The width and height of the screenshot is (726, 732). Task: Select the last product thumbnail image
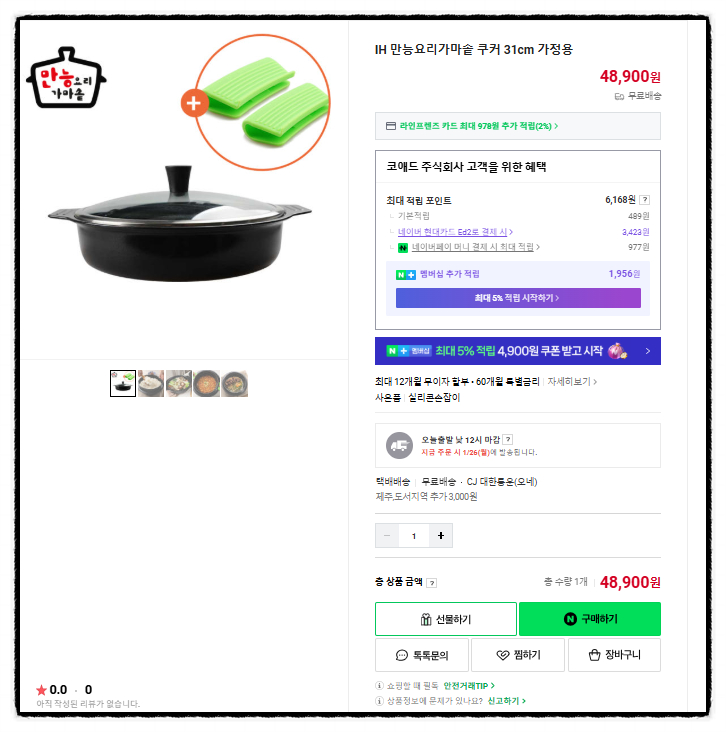pos(235,384)
